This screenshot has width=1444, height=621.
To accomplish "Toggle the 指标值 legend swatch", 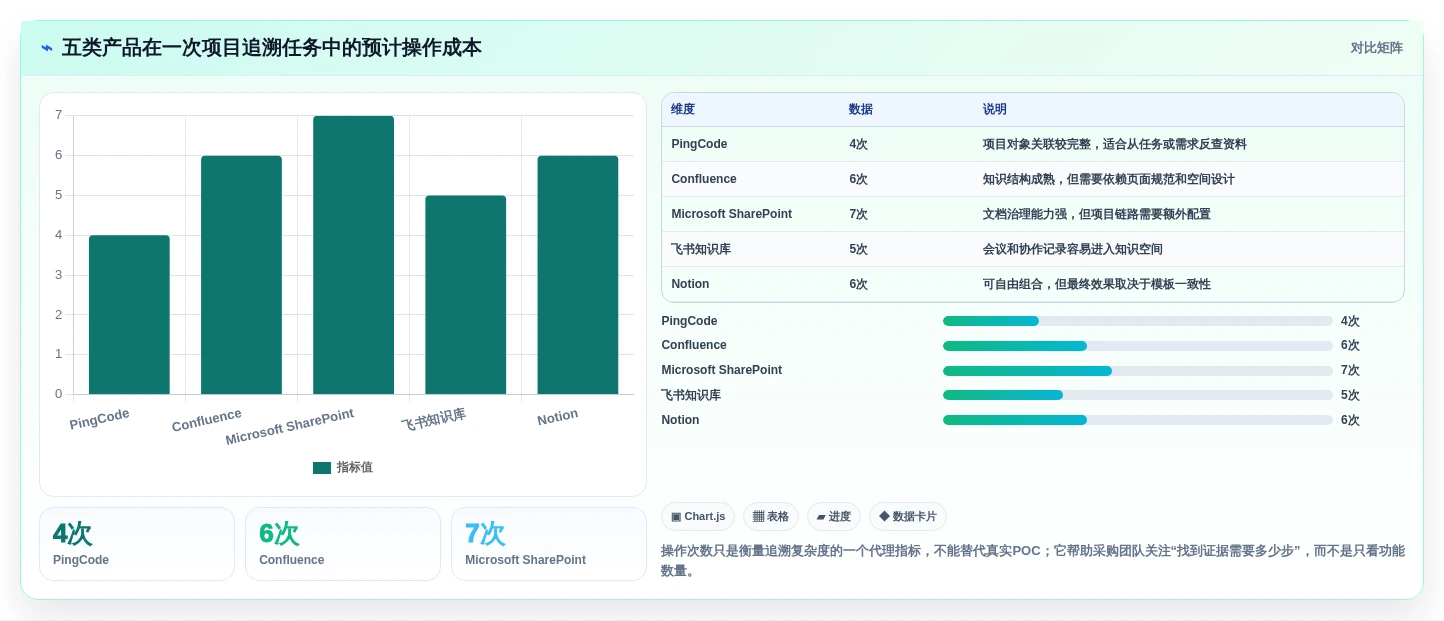I will point(322,468).
